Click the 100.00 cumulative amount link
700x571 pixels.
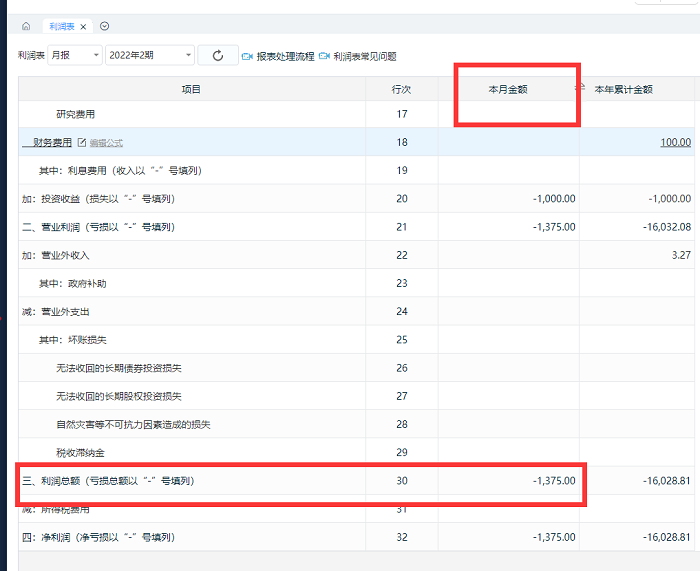pos(675,142)
